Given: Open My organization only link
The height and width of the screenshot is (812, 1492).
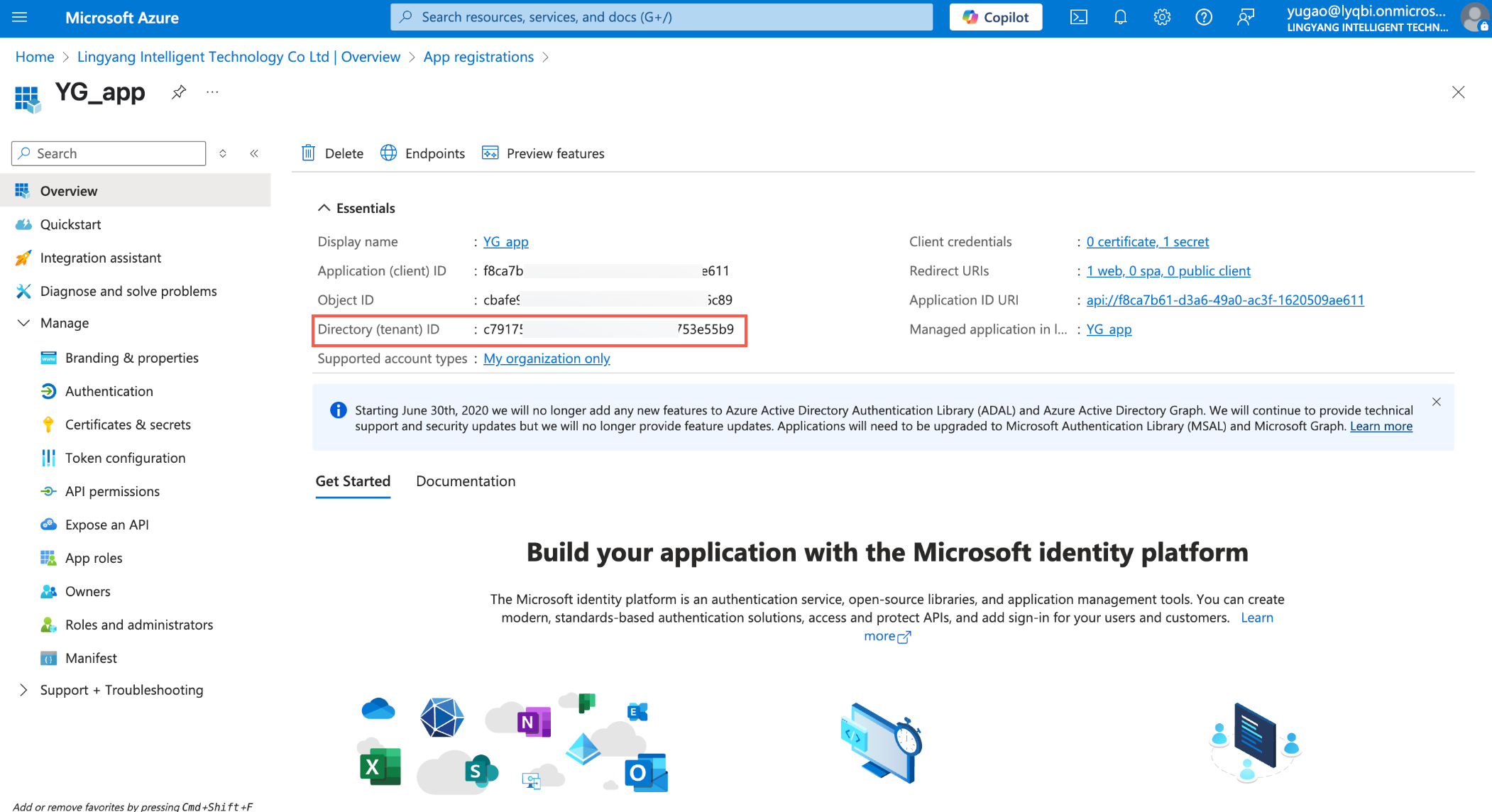Looking at the screenshot, I should [x=547, y=358].
